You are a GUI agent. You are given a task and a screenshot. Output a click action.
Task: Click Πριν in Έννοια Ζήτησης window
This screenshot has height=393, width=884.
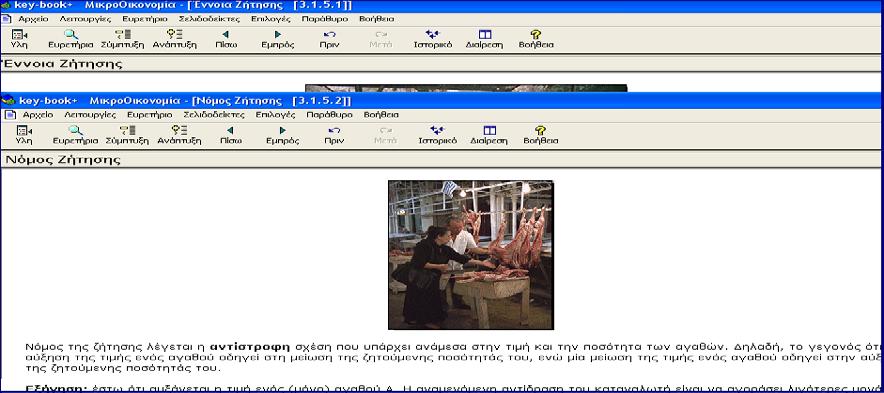point(329,39)
